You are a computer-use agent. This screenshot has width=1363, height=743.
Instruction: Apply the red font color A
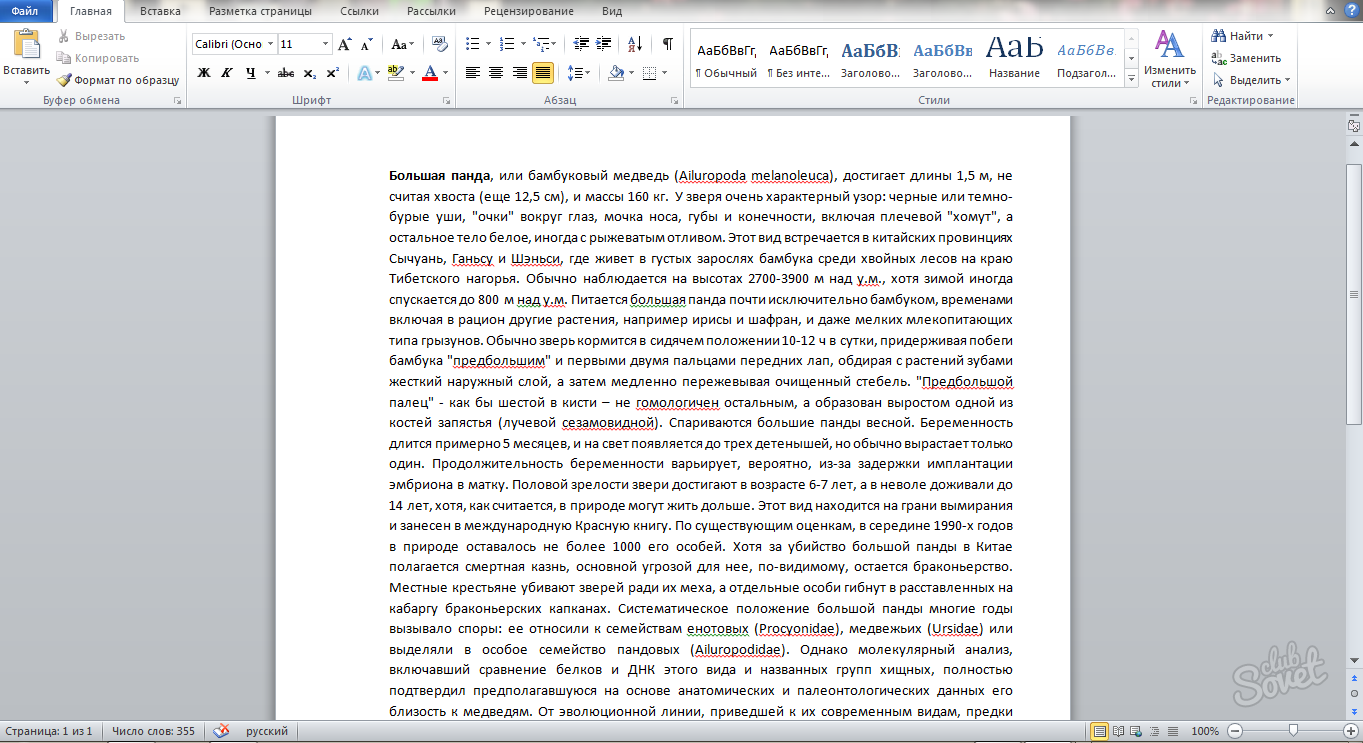[430, 72]
